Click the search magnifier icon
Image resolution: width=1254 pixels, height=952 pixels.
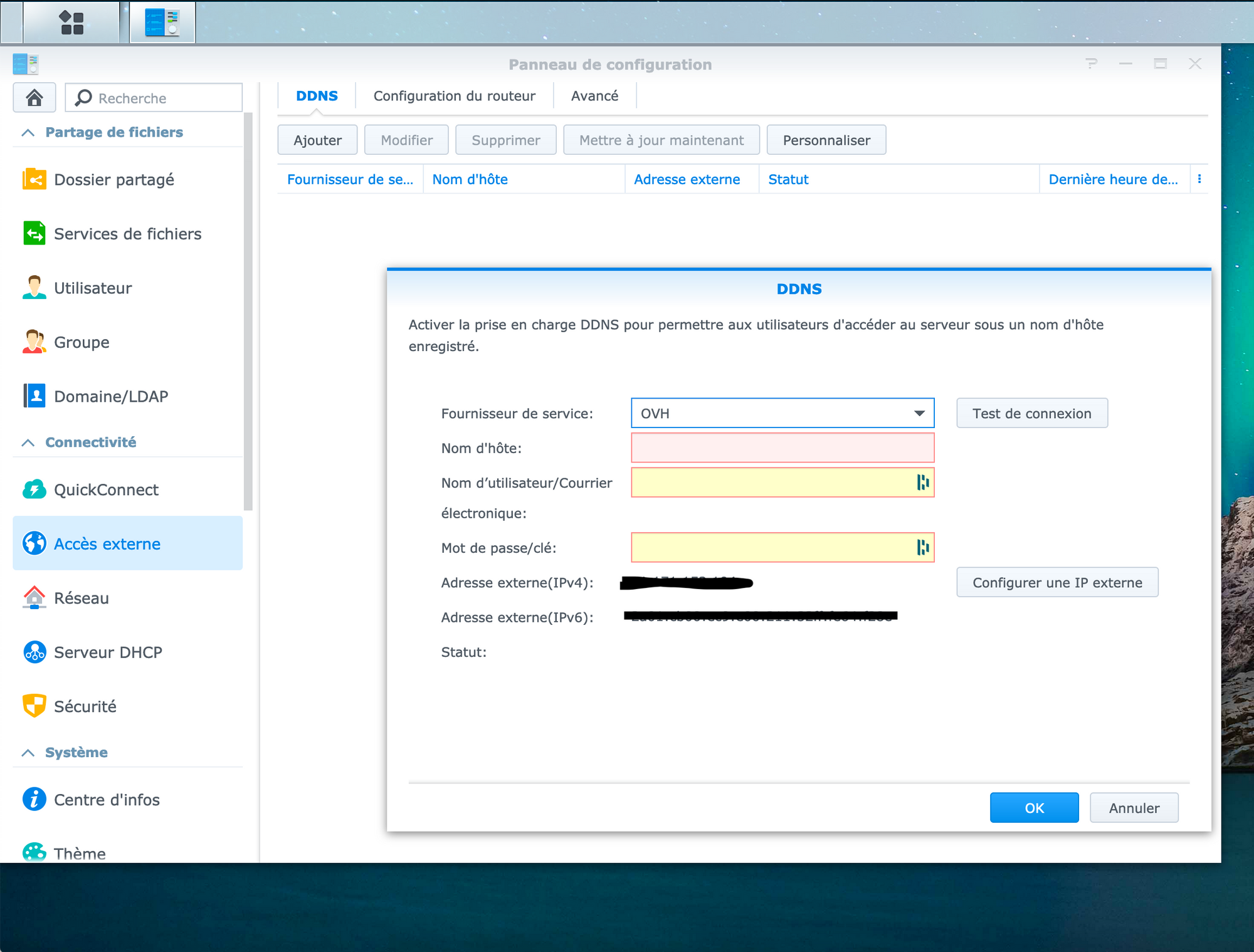(83, 98)
